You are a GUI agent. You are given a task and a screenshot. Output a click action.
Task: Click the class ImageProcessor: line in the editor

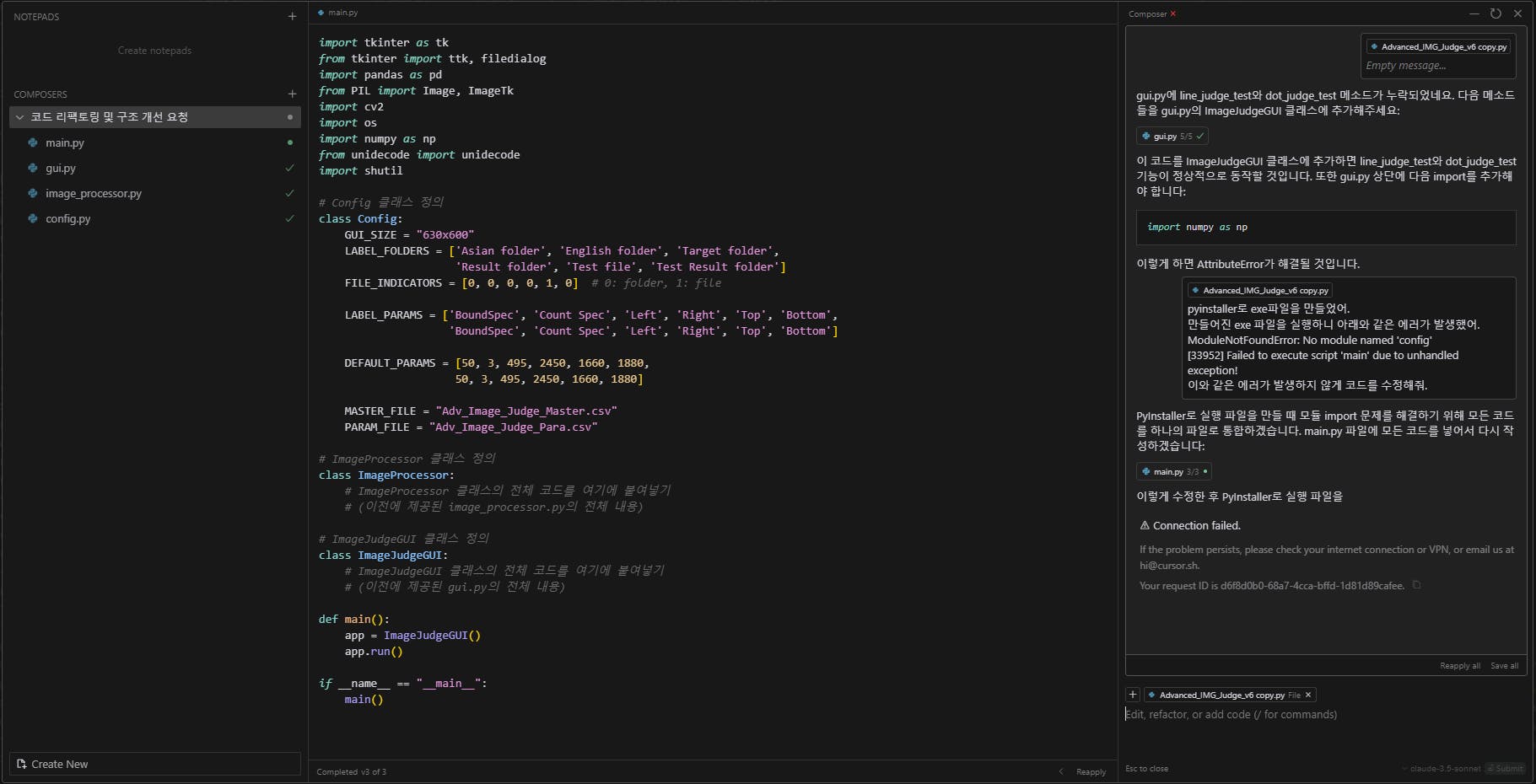[x=386, y=475]
